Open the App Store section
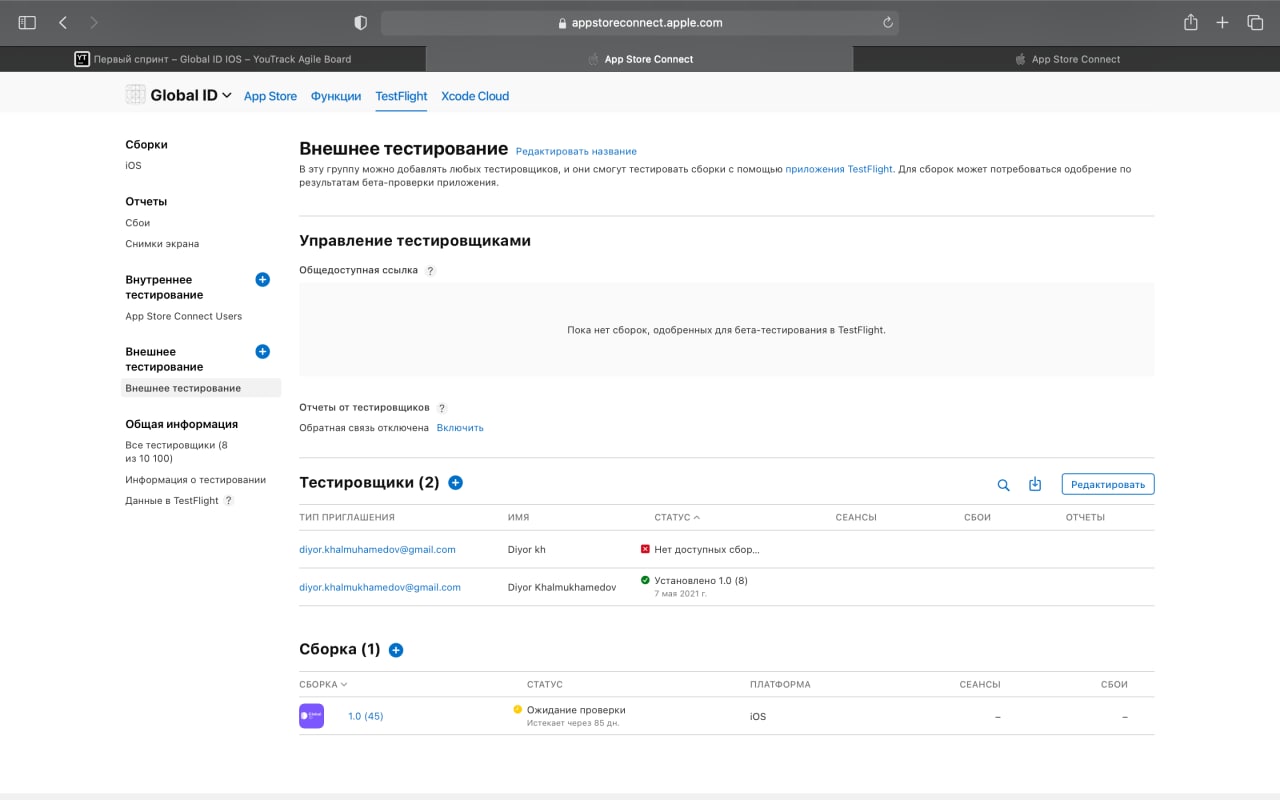The height and width of the screenshot is (800, 1280). coord(270,96)
